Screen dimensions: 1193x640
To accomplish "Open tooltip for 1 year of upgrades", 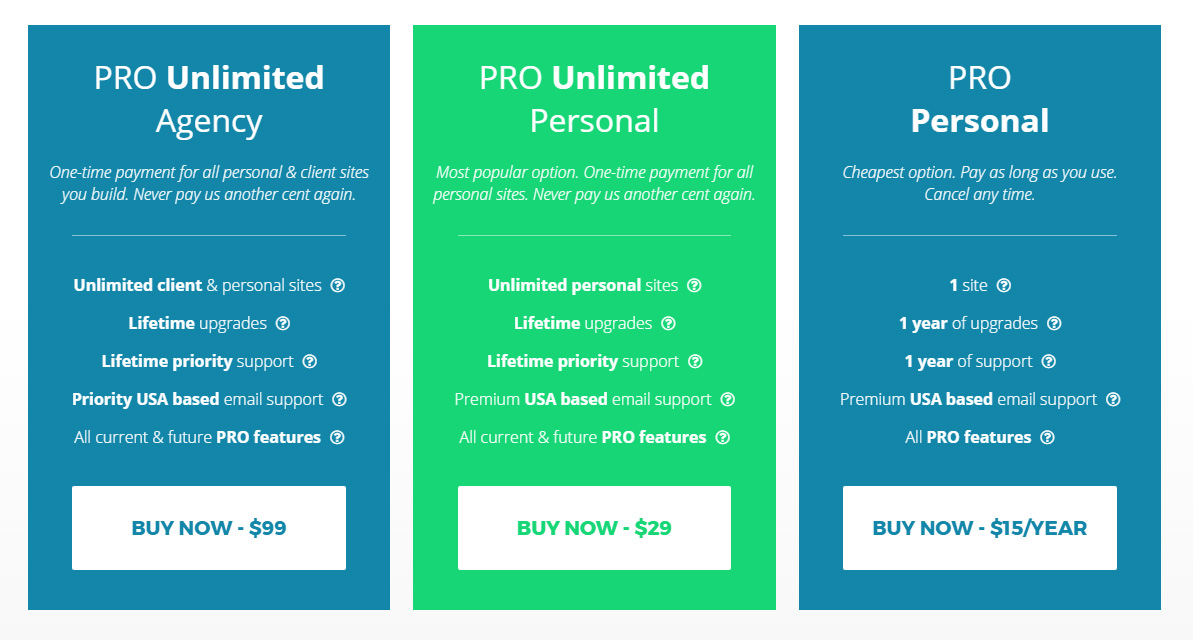I will point(1054,323).
